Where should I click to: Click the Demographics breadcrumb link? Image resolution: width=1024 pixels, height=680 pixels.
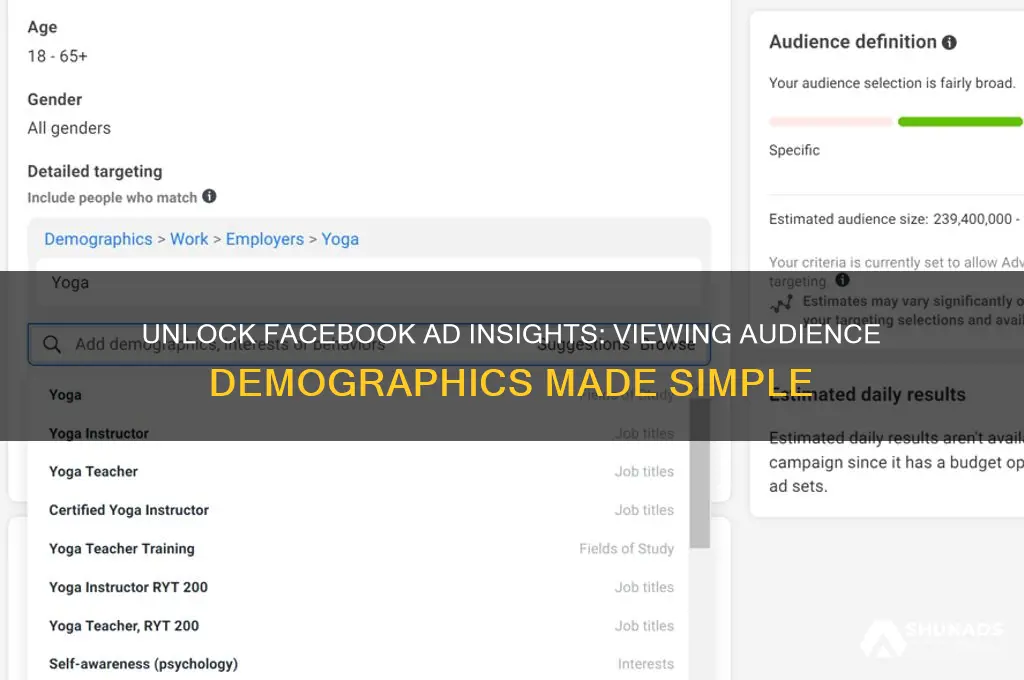tap(98, 239)
